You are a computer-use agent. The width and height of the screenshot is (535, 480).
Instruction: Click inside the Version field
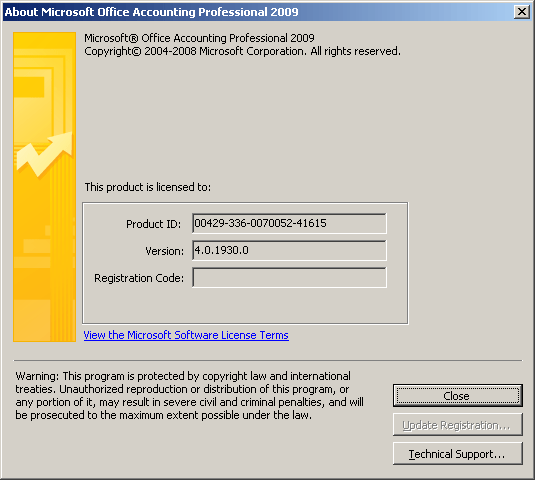289,250
